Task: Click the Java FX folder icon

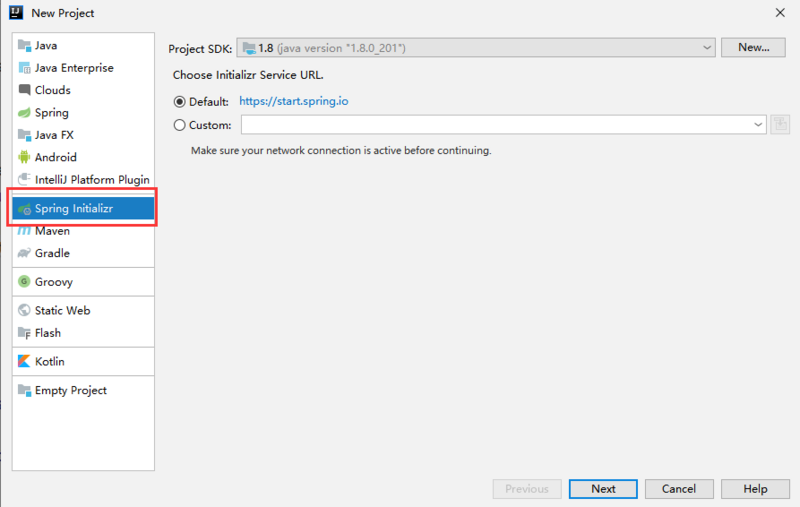Action: pos(24,135)
